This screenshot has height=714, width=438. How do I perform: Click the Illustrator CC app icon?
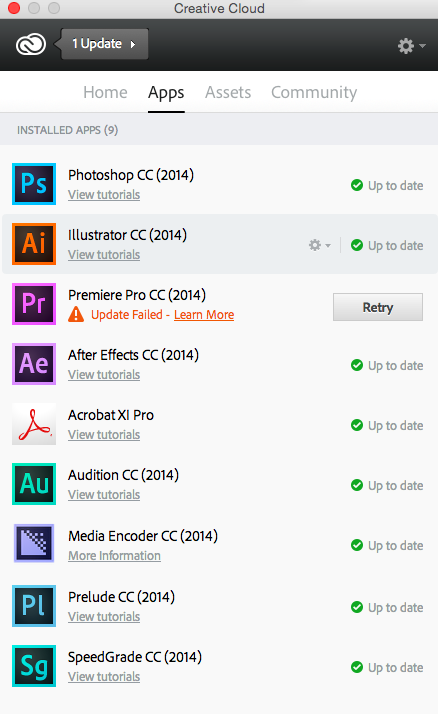coord(34,244)
